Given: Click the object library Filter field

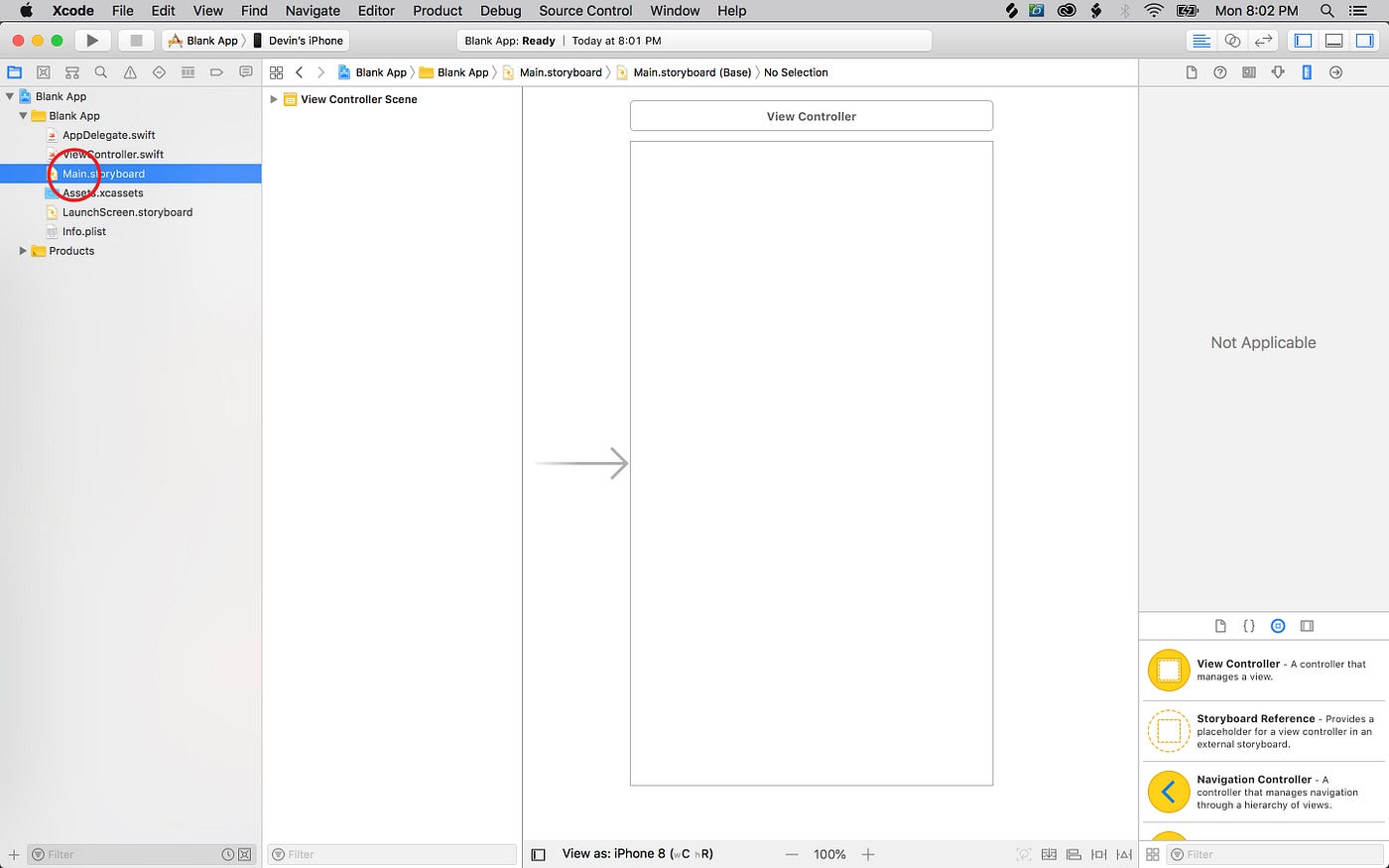Looking at the screenshot, I should pos(1275,854).
